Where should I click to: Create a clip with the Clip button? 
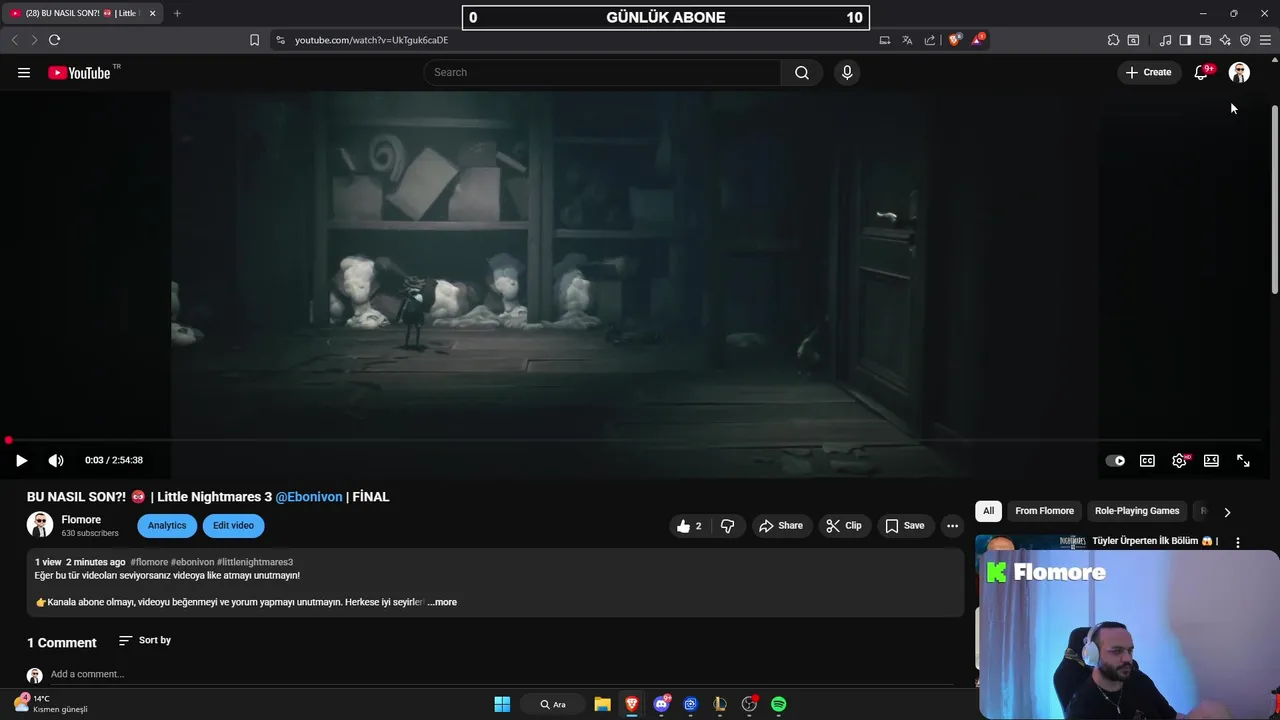844,526
